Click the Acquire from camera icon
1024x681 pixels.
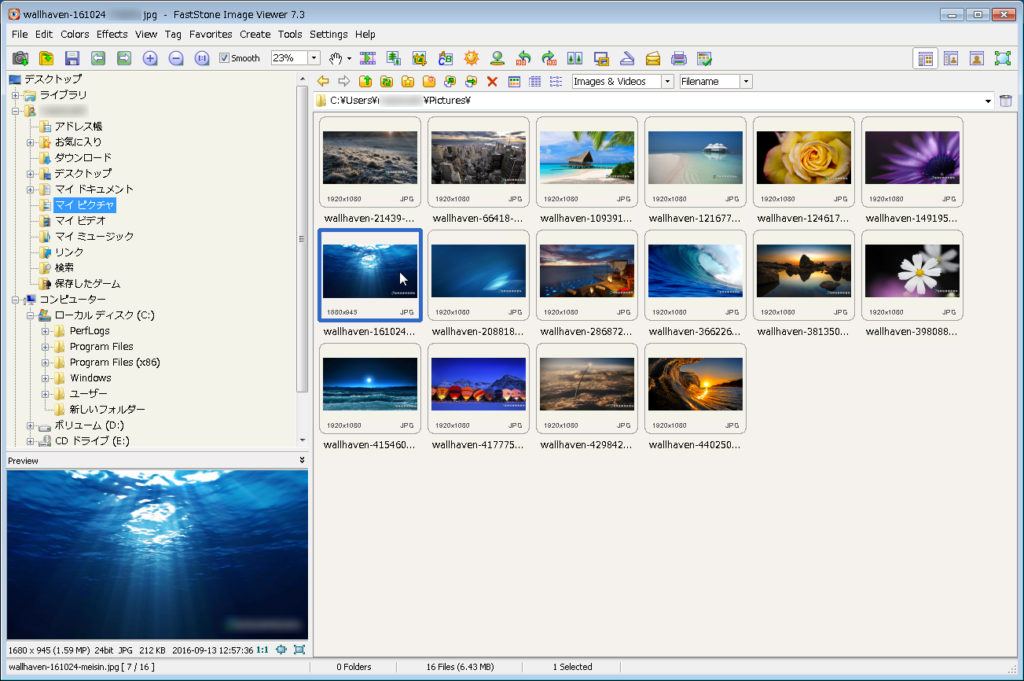(x=20, y=59)
